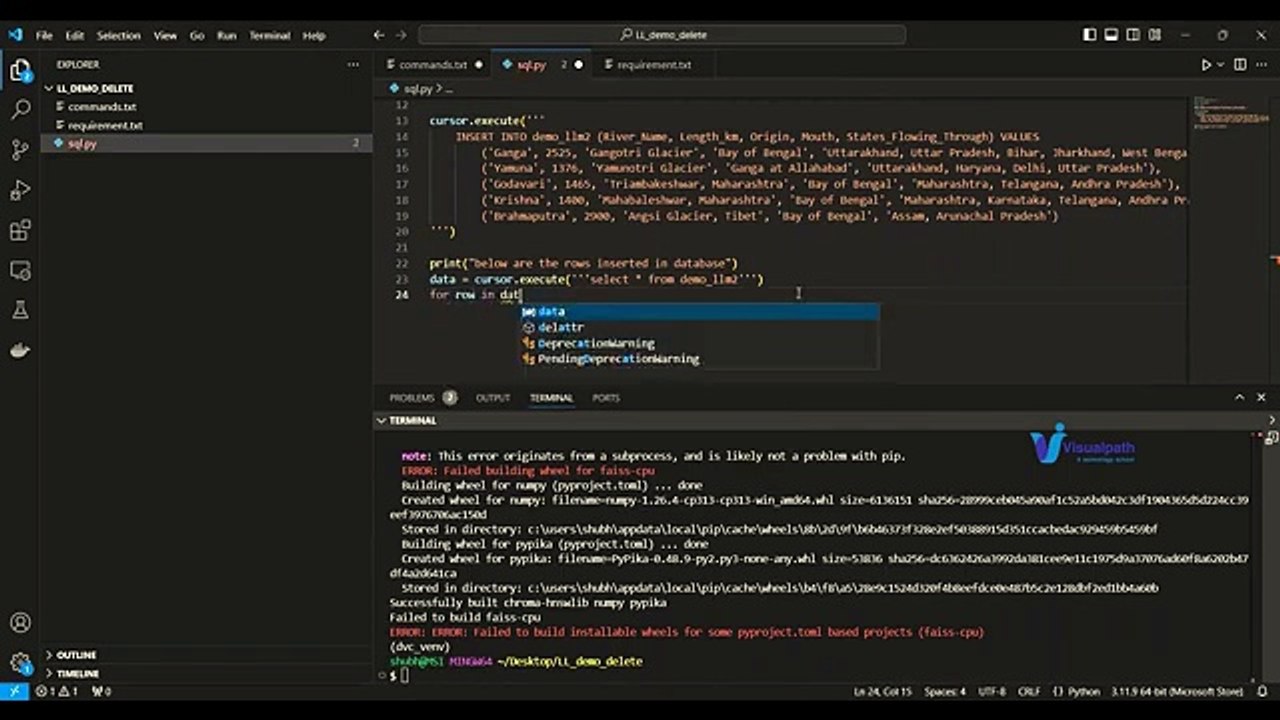Open the Search view in activity bar
This screenshot has height=720, width=1280.
coord(20,110)
